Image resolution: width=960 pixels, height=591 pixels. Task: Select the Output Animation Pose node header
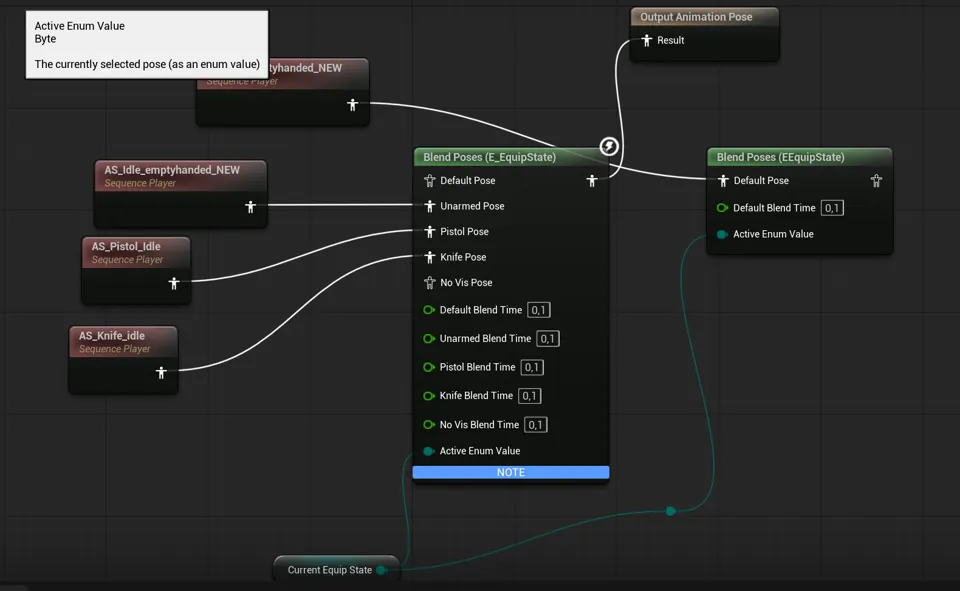[x=704, y=17]
